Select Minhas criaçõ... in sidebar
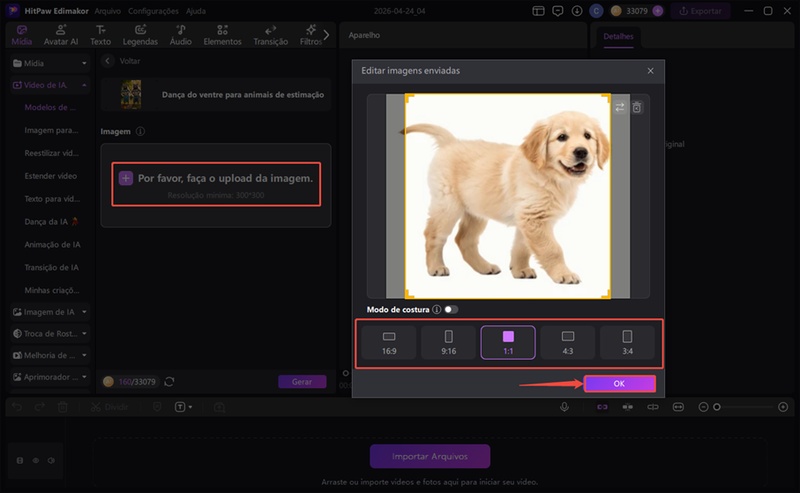Viewport: 800px width, 493px height. [52, 290]
